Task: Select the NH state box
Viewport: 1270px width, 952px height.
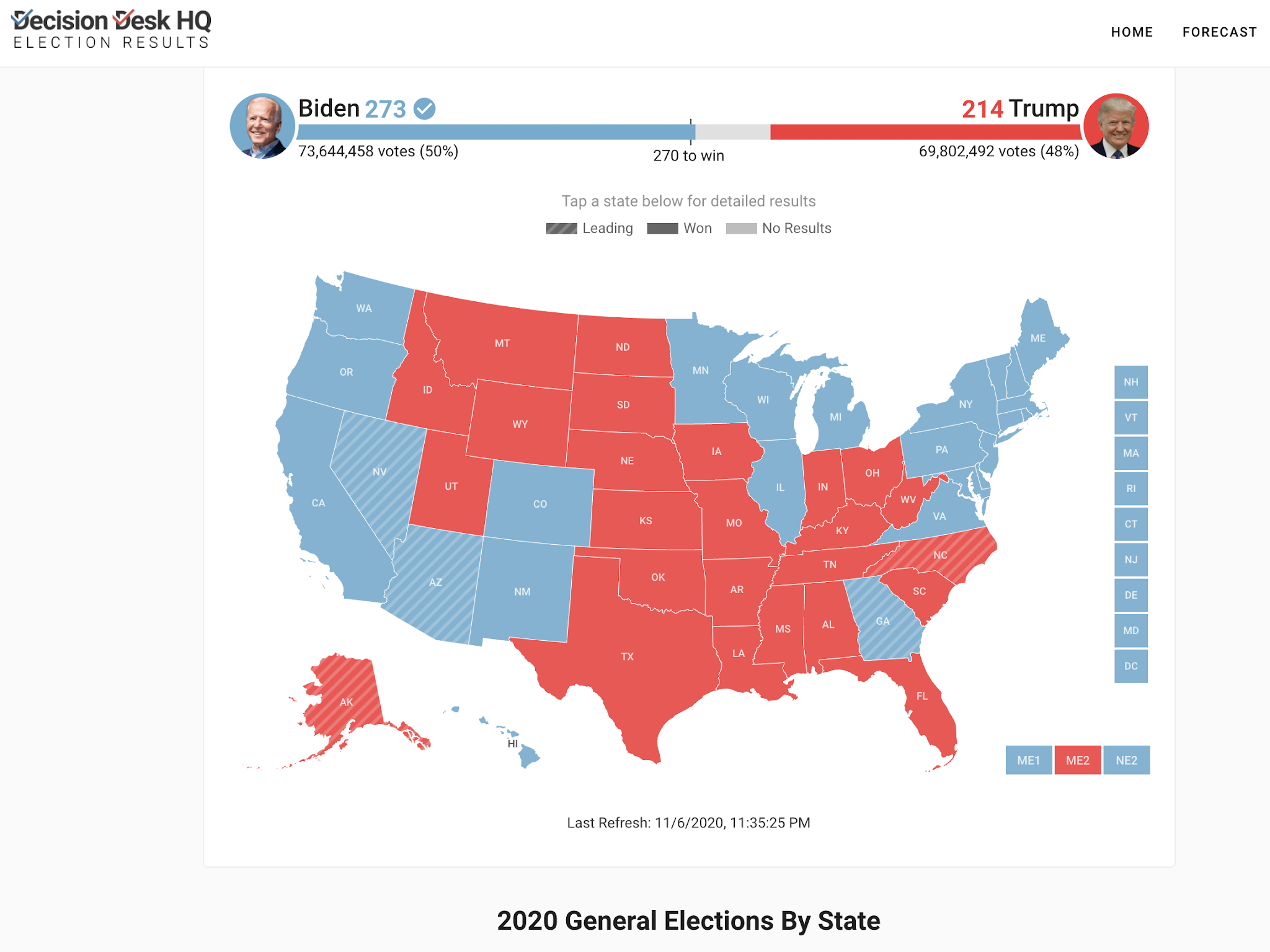Action: [x=1130, y=382]
